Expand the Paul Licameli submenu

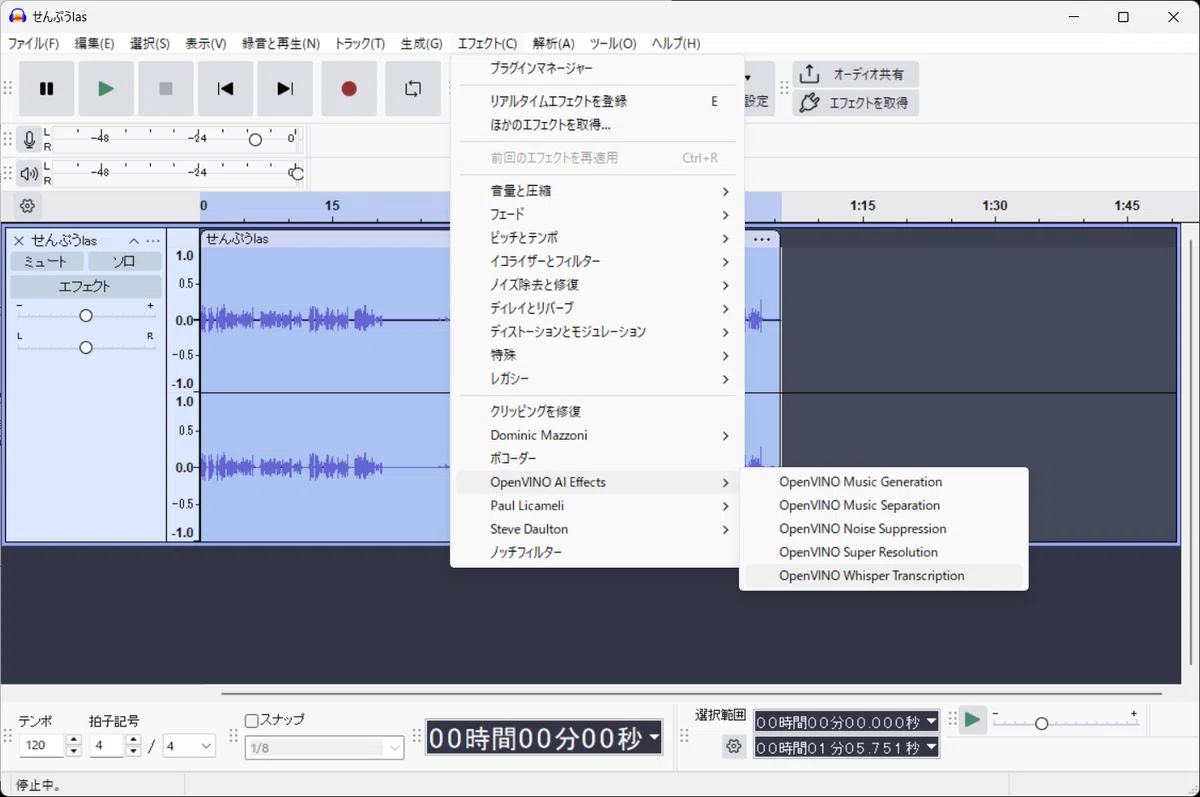point(597,506)
